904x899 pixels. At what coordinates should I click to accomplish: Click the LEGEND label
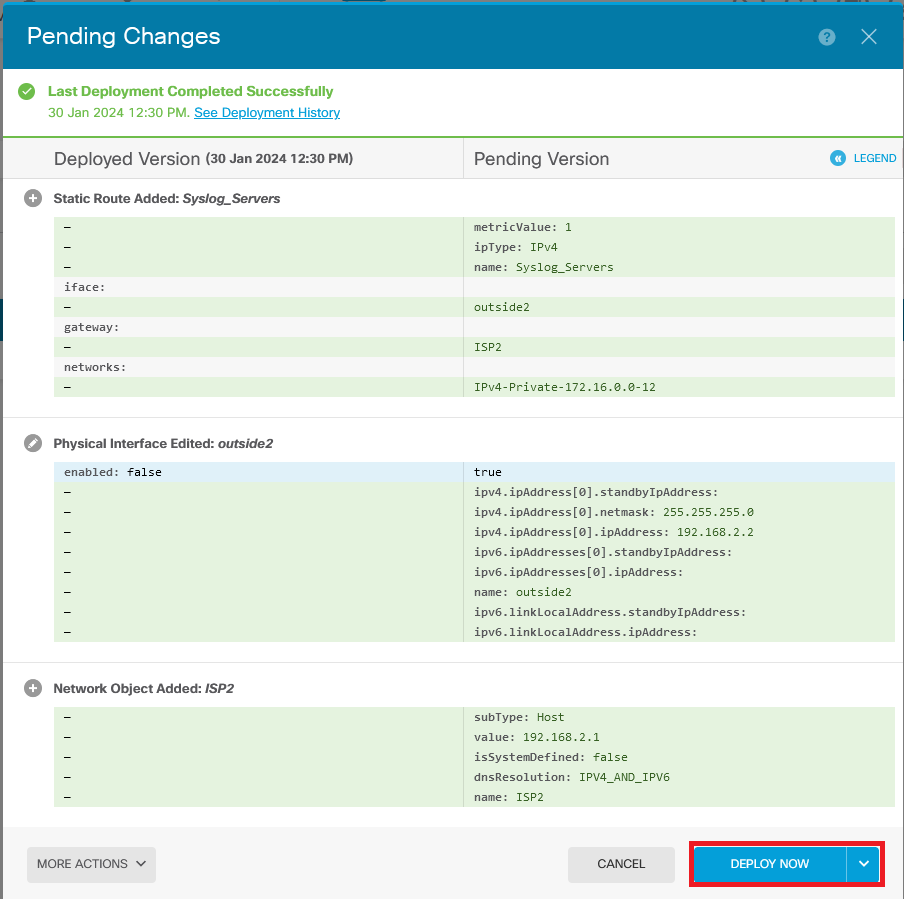(875, 158)
